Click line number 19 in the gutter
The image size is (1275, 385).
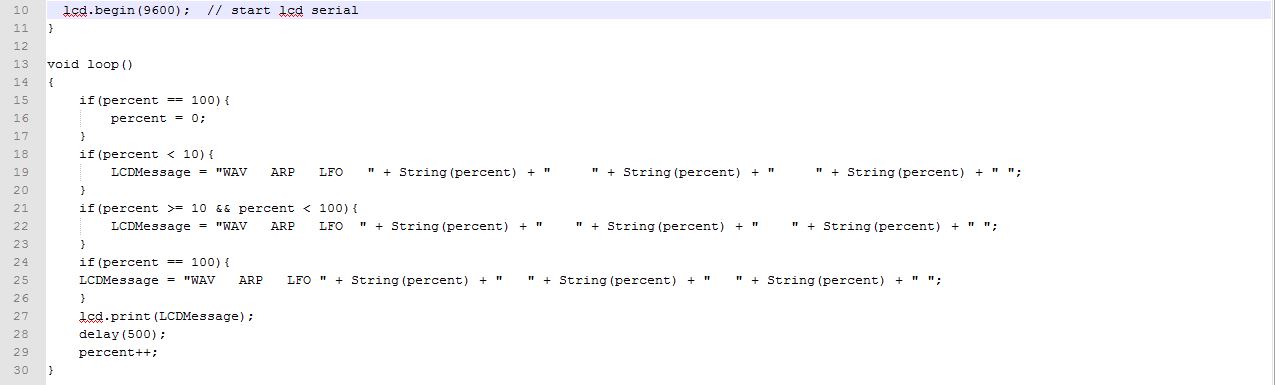17,172
